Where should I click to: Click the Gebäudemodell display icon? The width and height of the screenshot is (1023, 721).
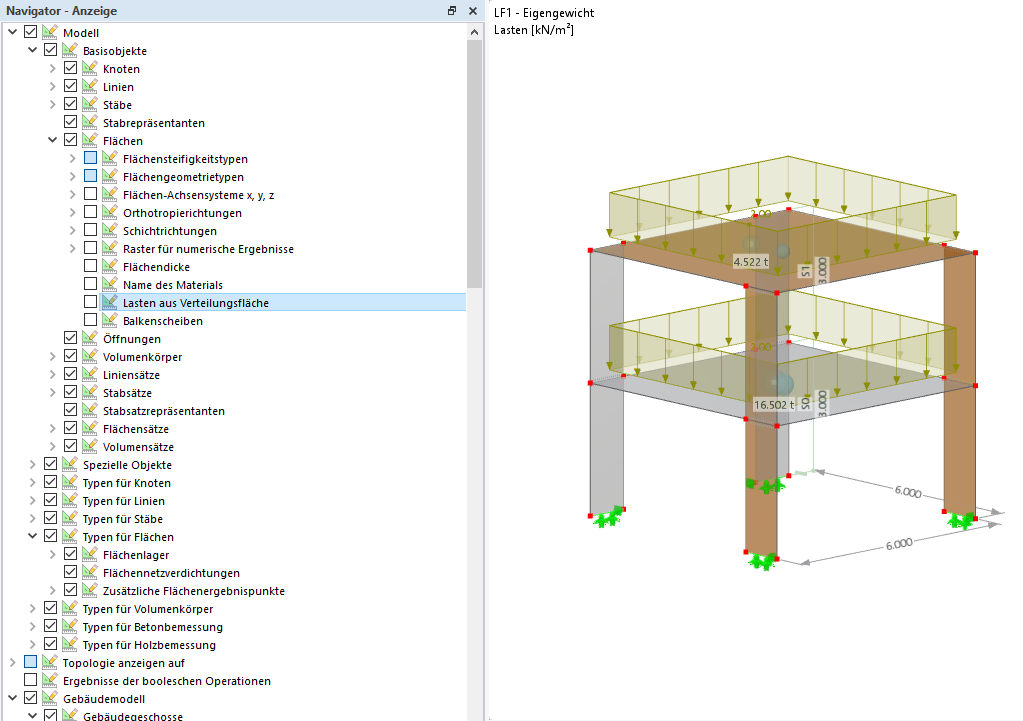50,698
